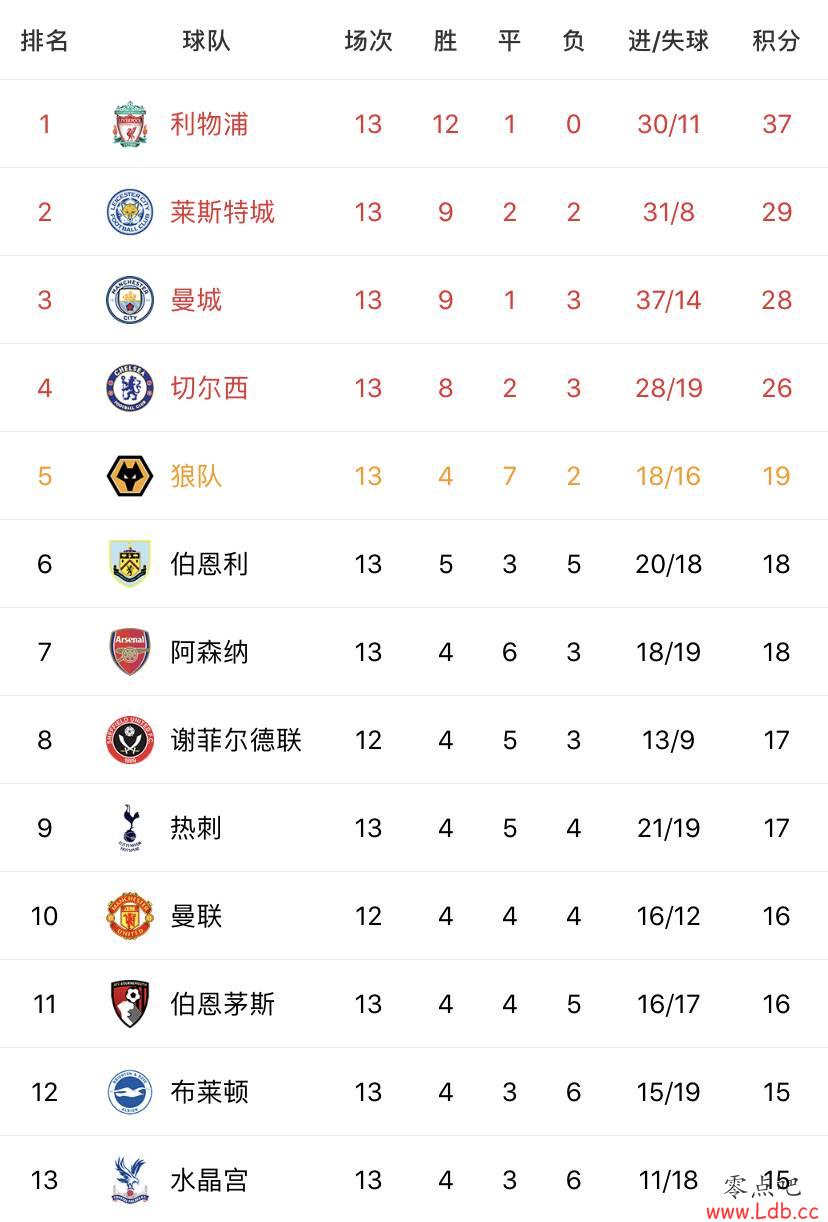Click the Leicester City club crest
Screen dimensions: 828x1222
pyautogui.click(x=130, y=212)
